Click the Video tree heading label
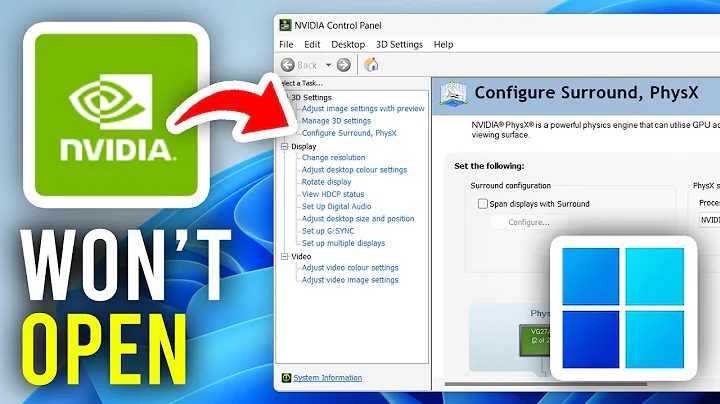This screenshot has height=404, width=720. point(301,257)
